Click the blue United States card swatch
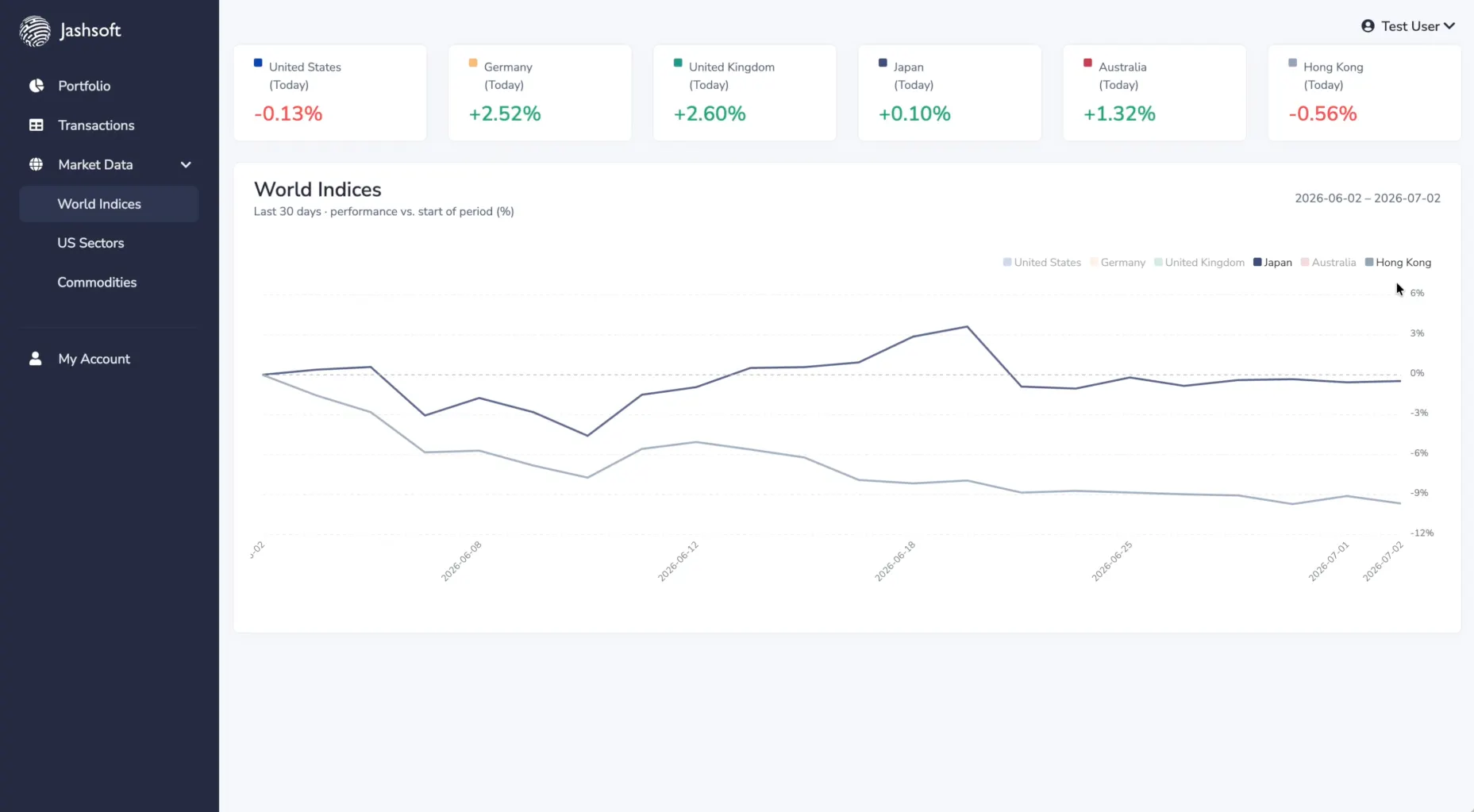The height and width of the screenshot is (812, 1474). (x=258, y=63)
